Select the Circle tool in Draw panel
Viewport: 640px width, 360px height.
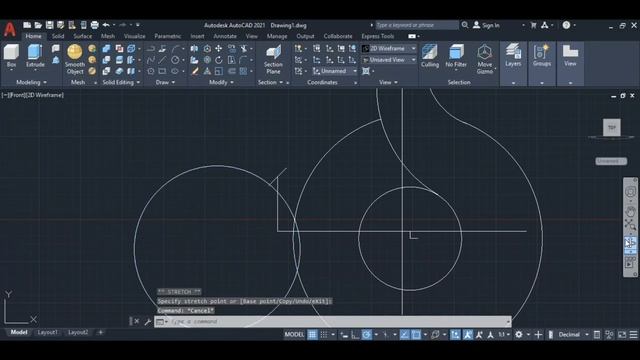click(x=175, y=60)
